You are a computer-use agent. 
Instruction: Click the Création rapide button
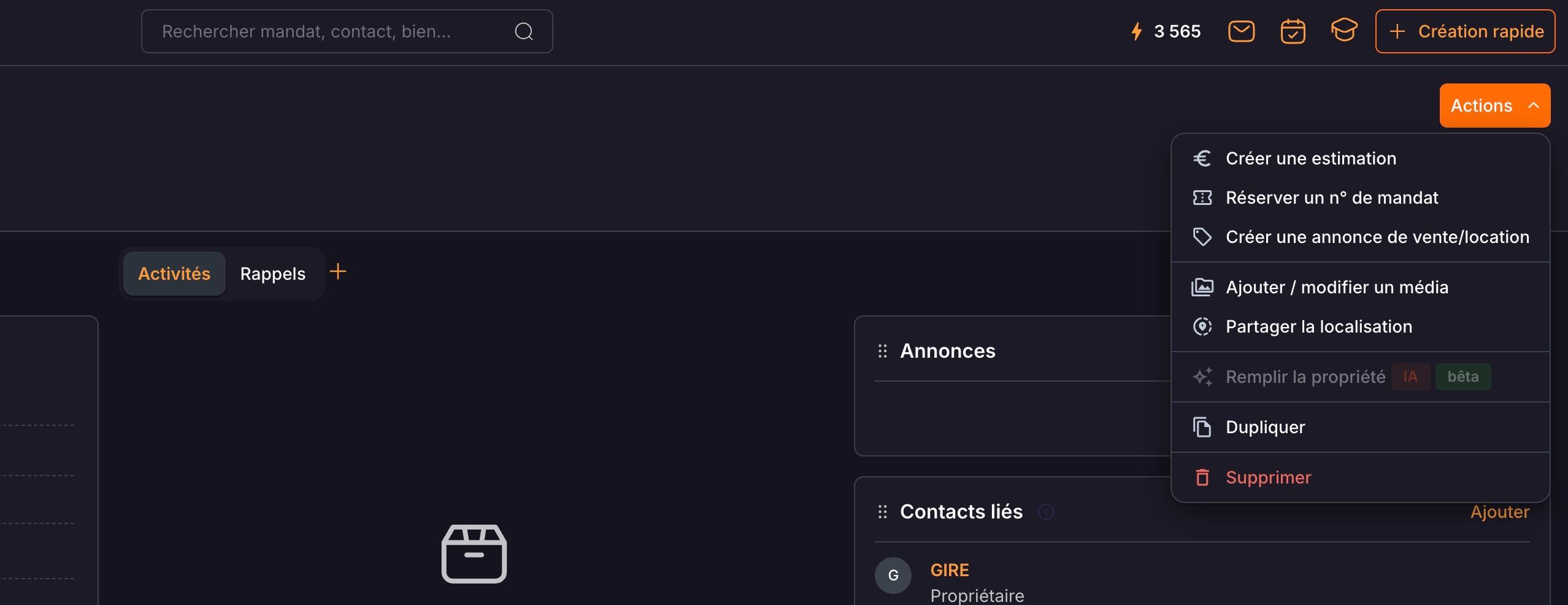click(x=1465, y=31)
